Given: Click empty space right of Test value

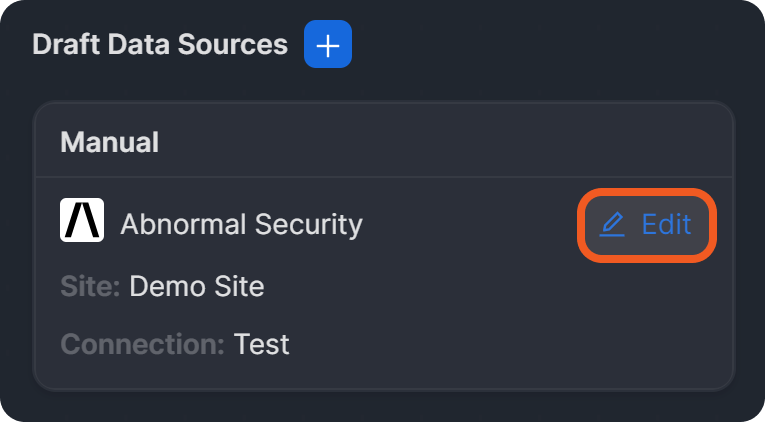Looking at the screenshot, I should coord(500,345).
